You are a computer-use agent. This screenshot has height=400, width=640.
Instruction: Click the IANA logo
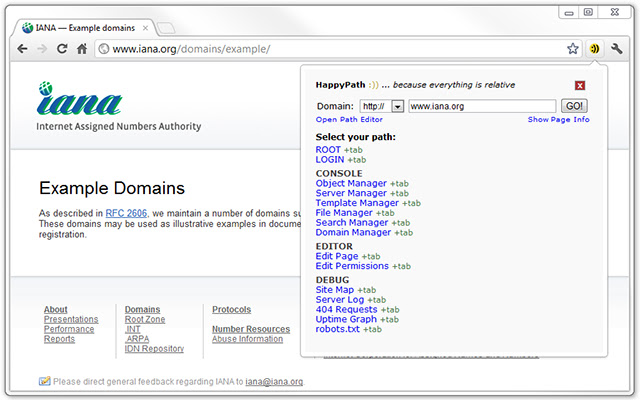click(80, 98)
